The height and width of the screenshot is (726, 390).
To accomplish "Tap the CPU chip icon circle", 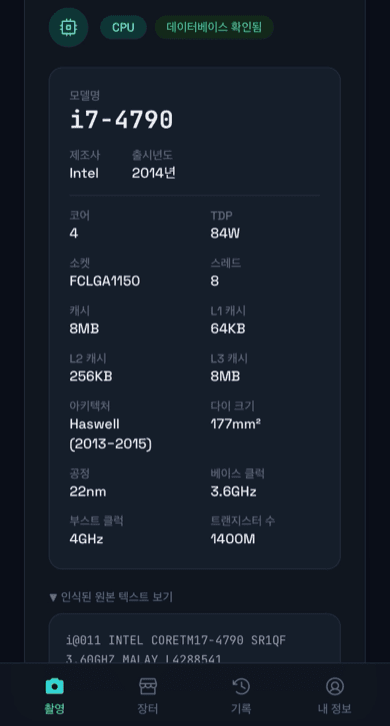I will point(68,27).
